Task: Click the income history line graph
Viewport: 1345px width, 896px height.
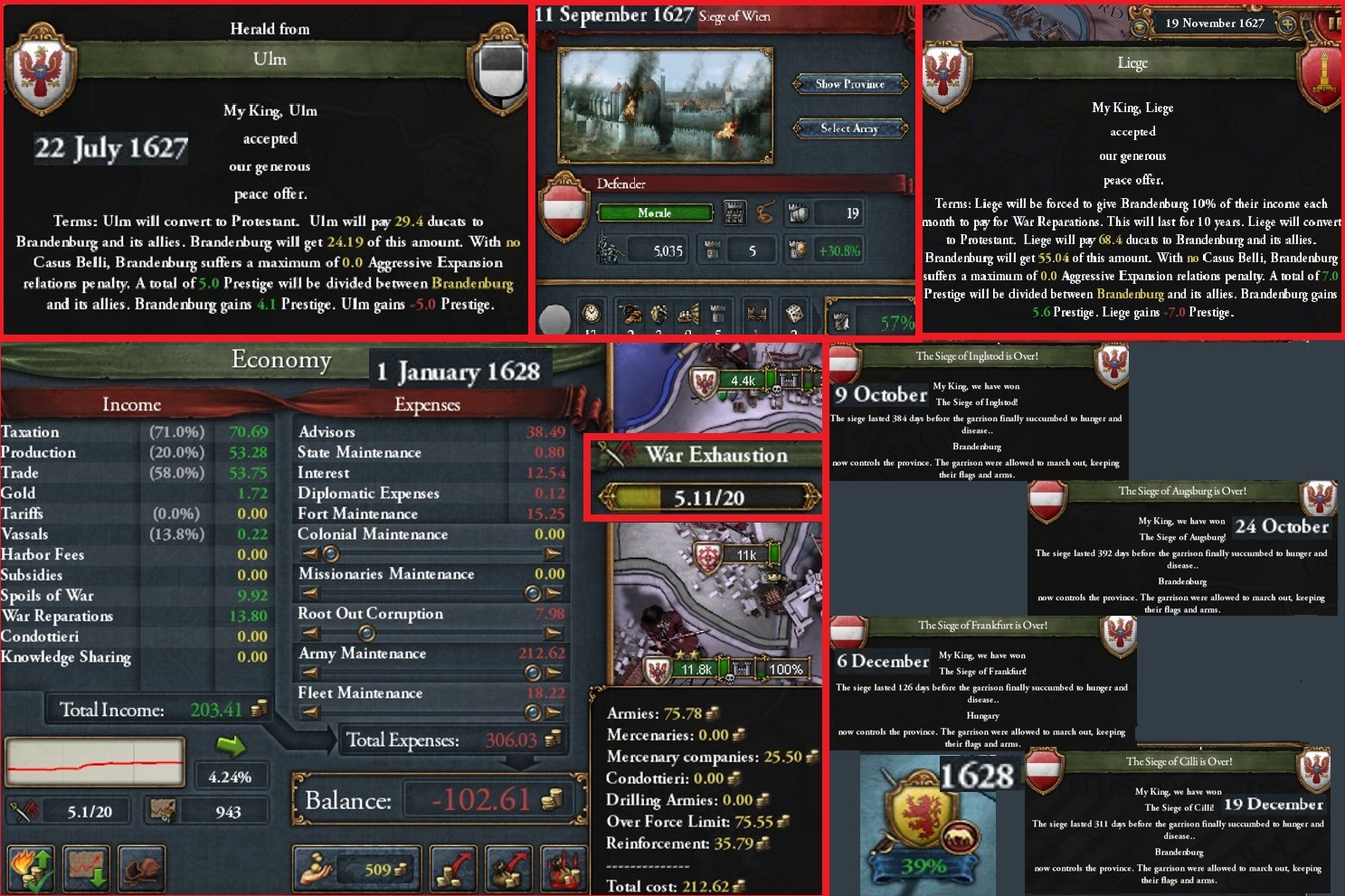Action: coord(95,761)
